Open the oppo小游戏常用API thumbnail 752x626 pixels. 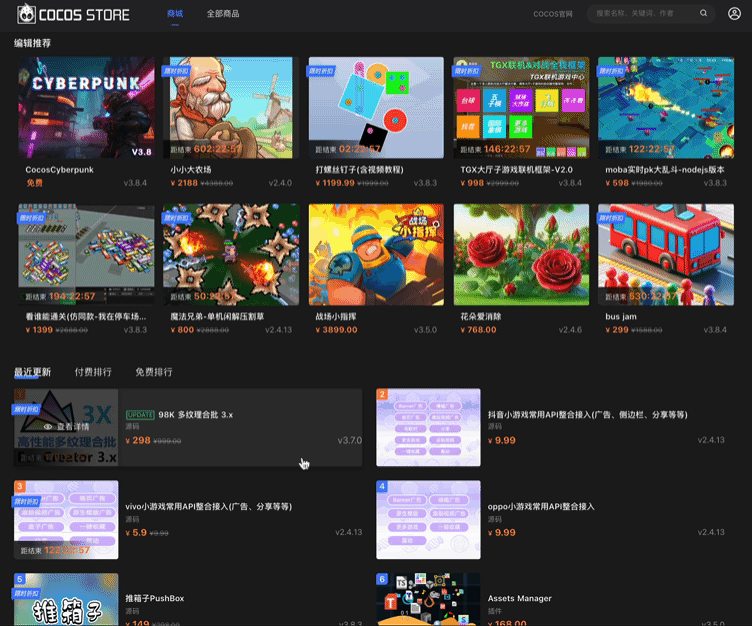(x=428, y=520)
